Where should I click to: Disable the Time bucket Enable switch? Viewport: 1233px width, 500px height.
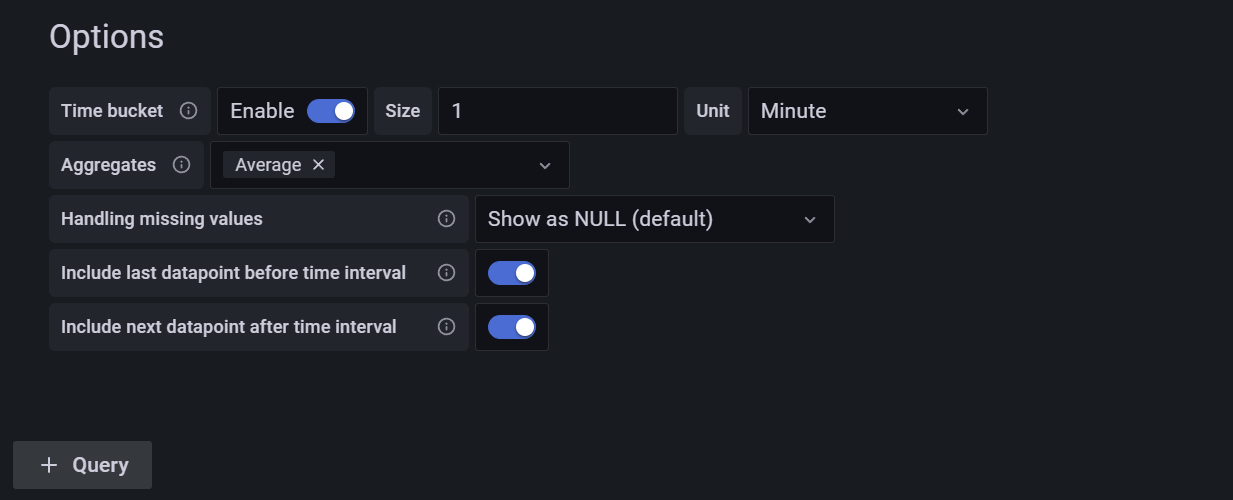point(331,111)
